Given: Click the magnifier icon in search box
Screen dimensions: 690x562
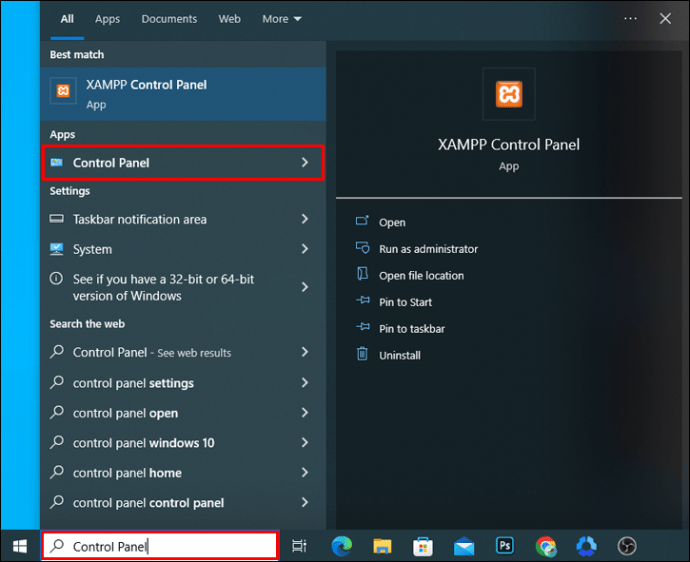Looking at the screenshot, I should click(x=57, y=546).
